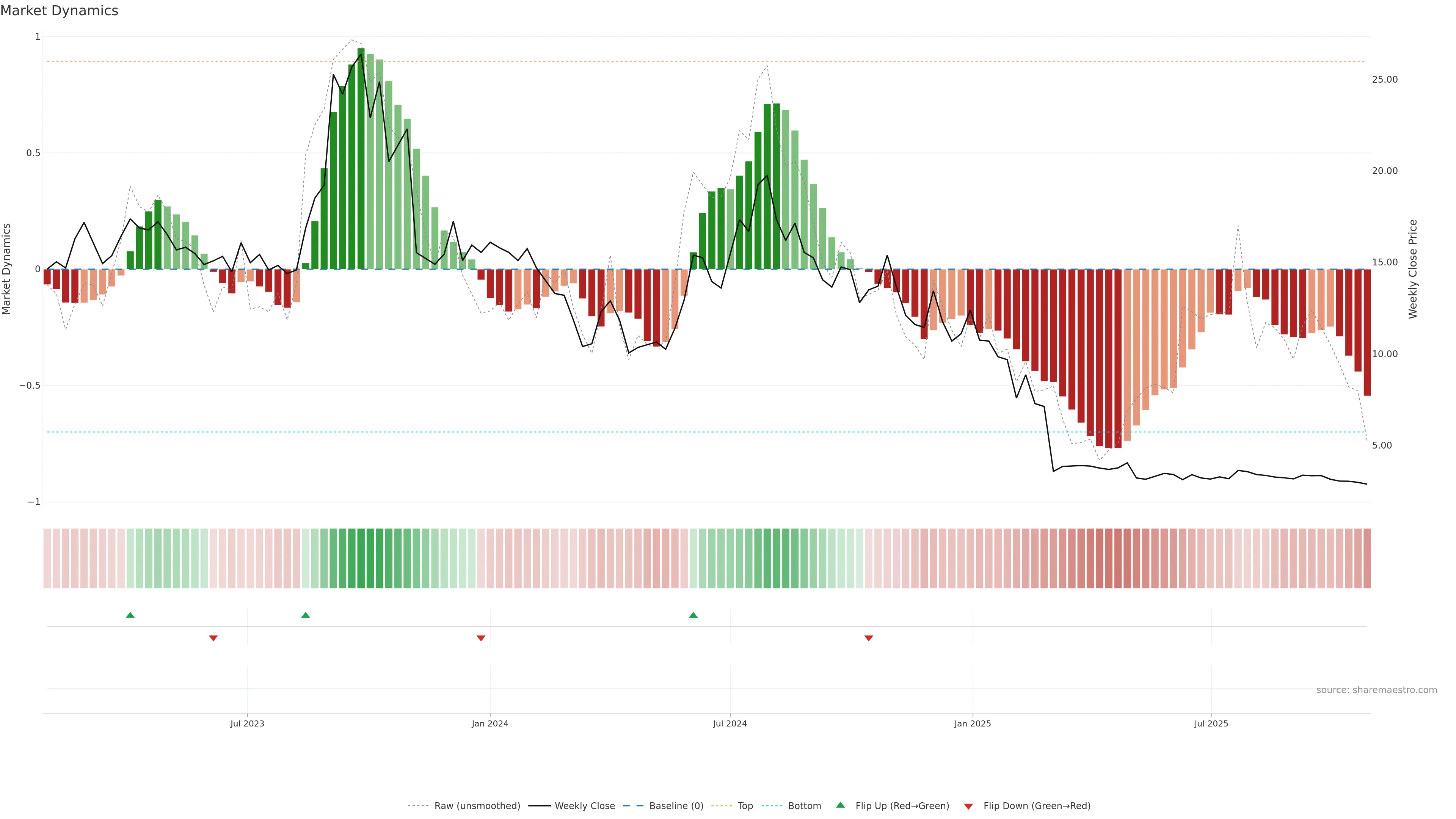Click the Jan 2025 axis label
The height and width of the screenshot is (819, 1456).
pos(972,723)
